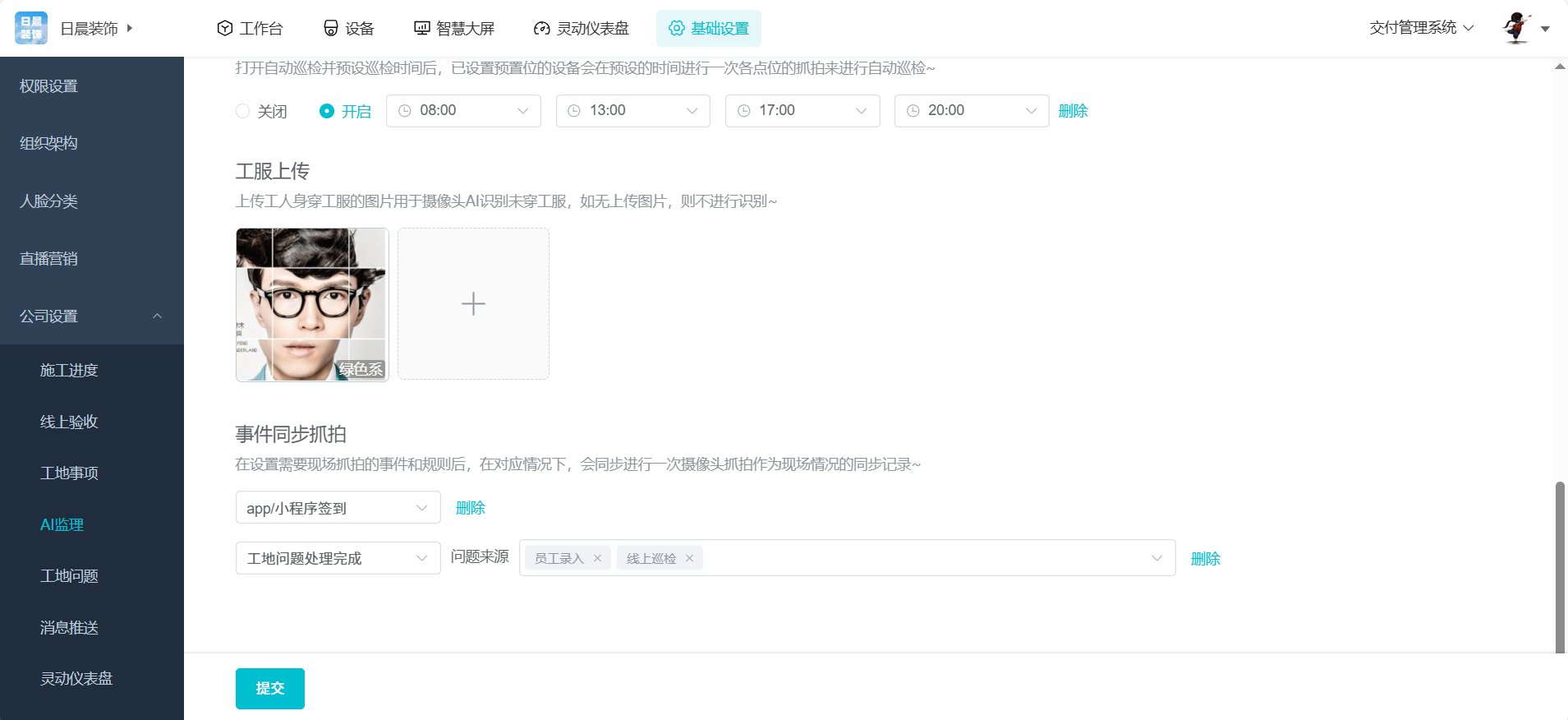The image size is (1568, 720).
Task: Click the clock icon in 08:00 field
Action: 405,111
